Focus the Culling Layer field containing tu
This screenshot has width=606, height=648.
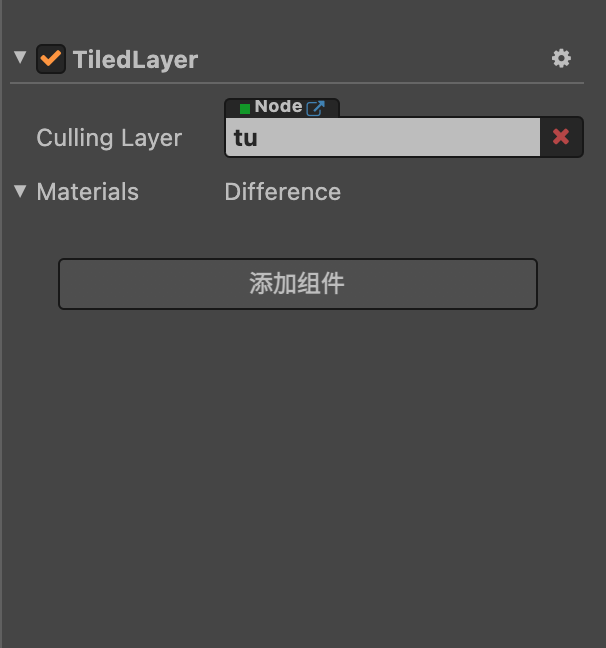click(x=383, y=137)
